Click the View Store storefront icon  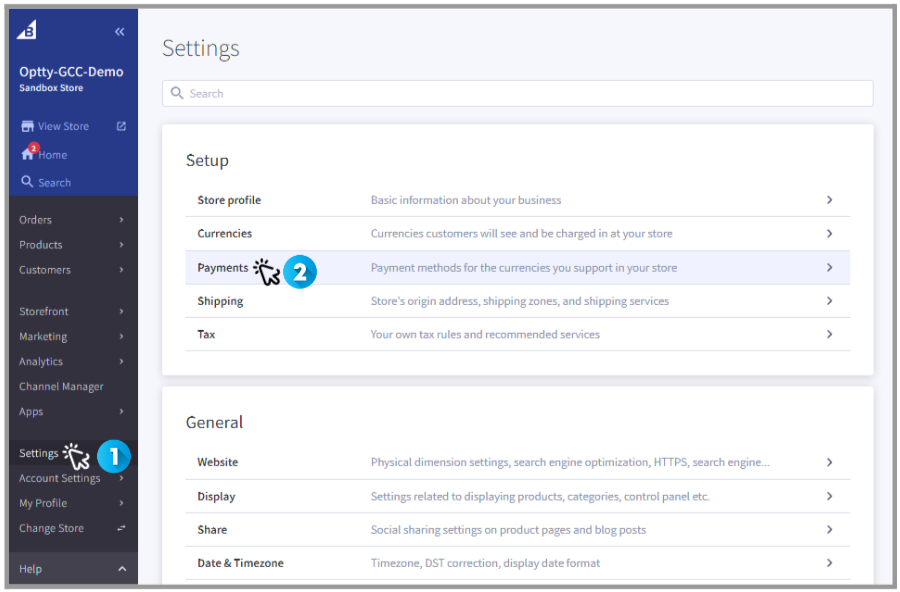pyautogui.click(x=27, y=127)
